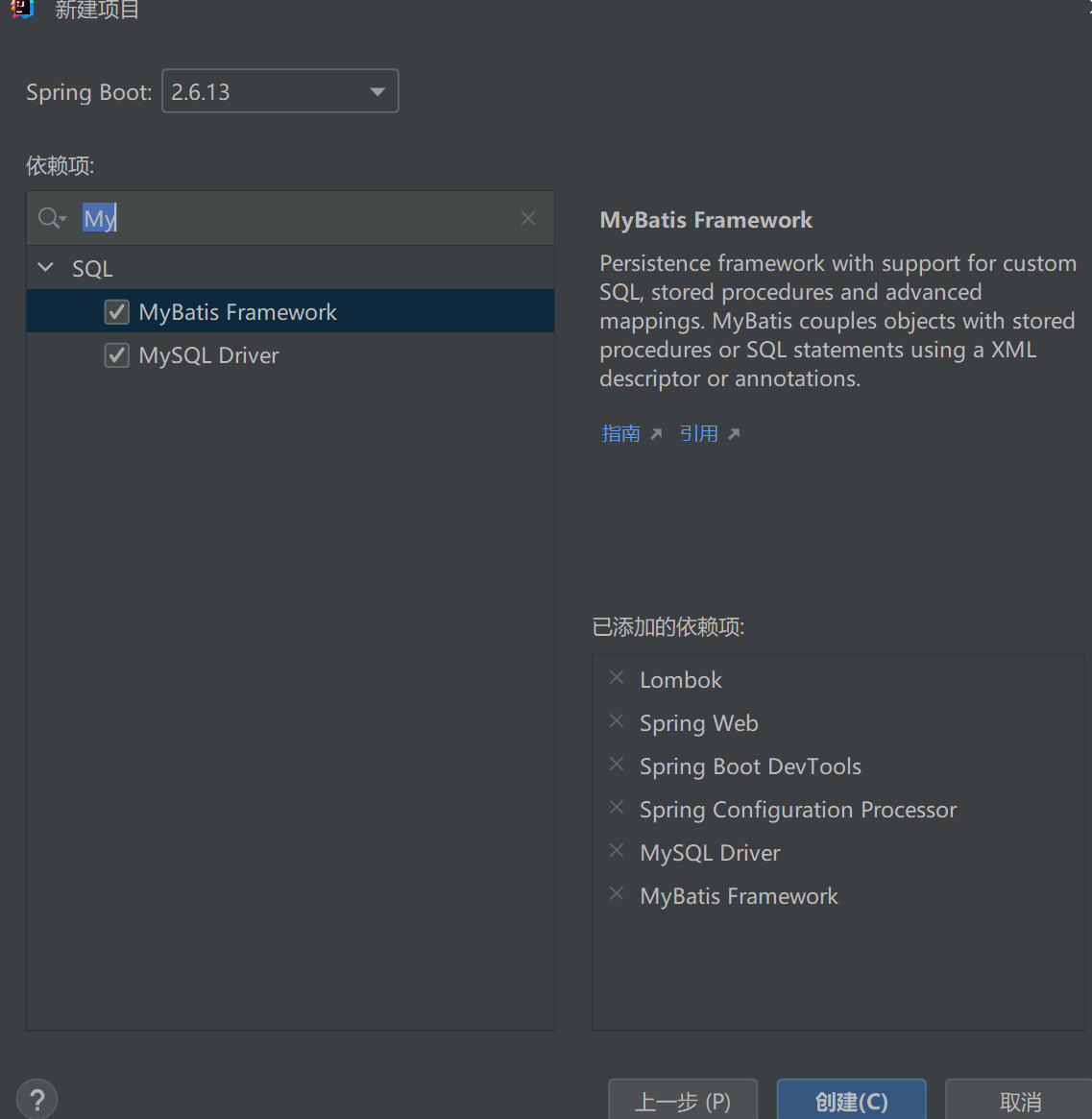
Task: Remove Spring Configuration Processor with X icon
Action: click(617, 808)
